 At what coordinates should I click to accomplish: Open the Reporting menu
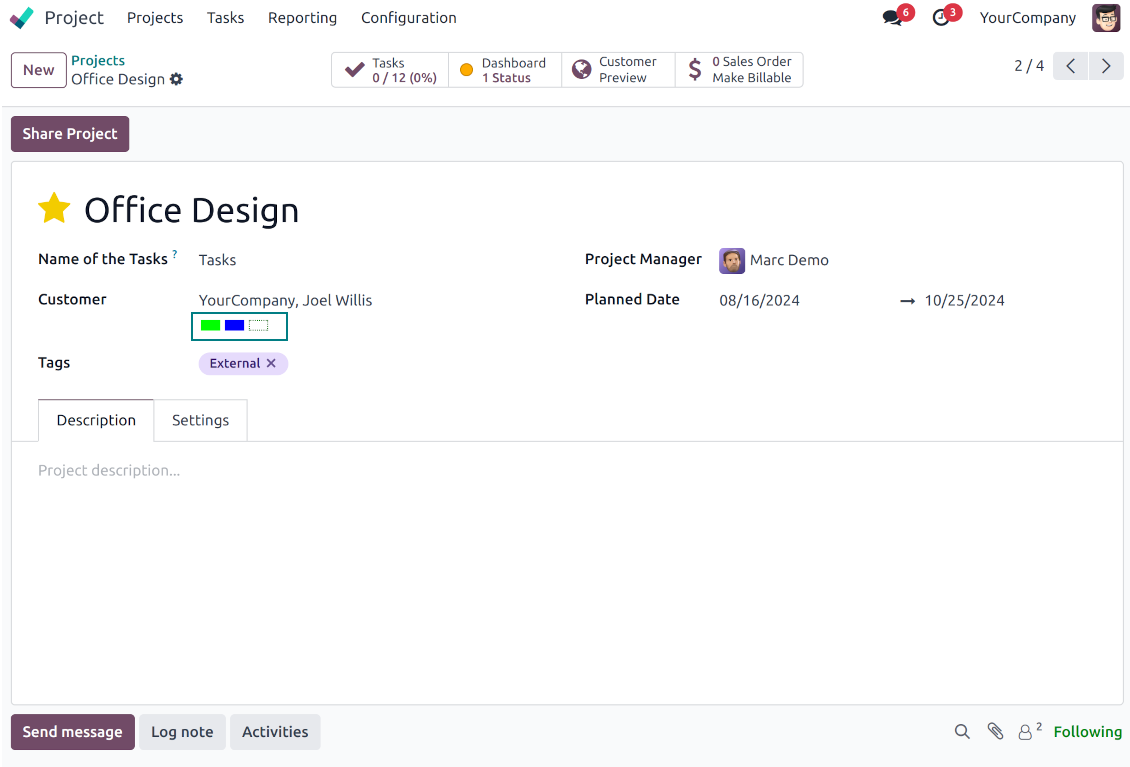pyautogui.click(x=302, y=18)
